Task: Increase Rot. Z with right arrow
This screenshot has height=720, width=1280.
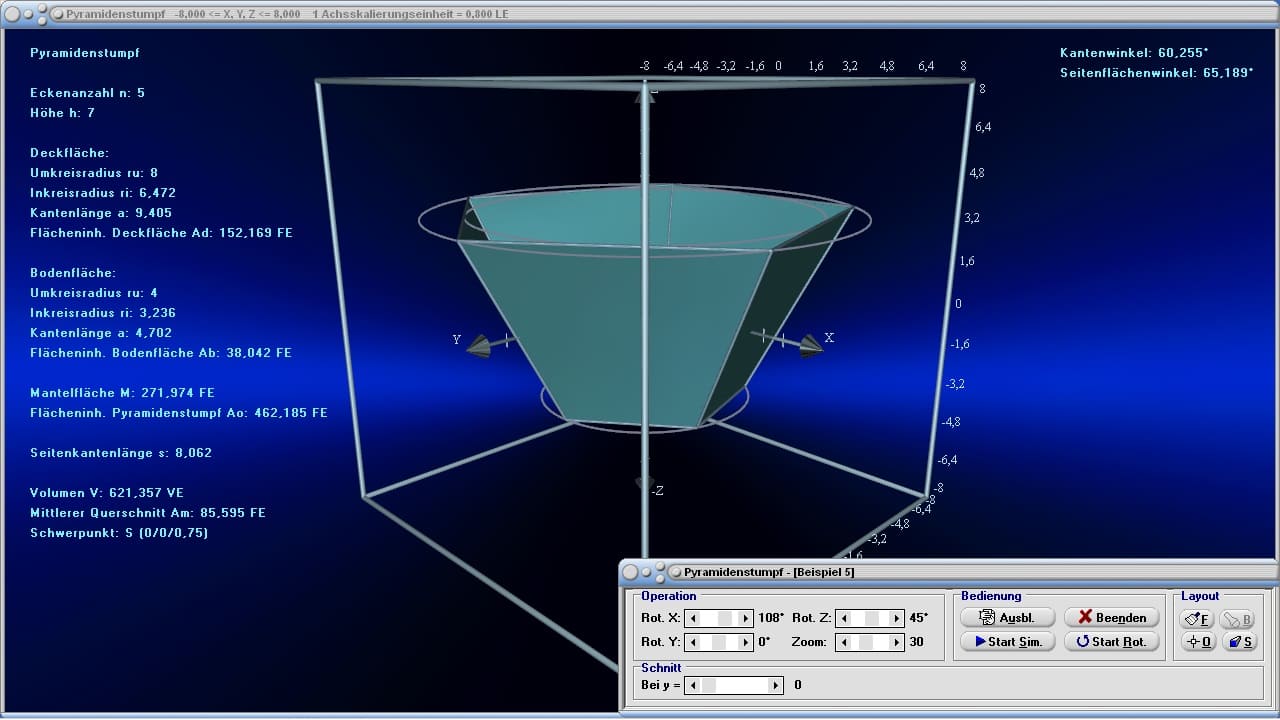Action: click(x=896, y=618)
